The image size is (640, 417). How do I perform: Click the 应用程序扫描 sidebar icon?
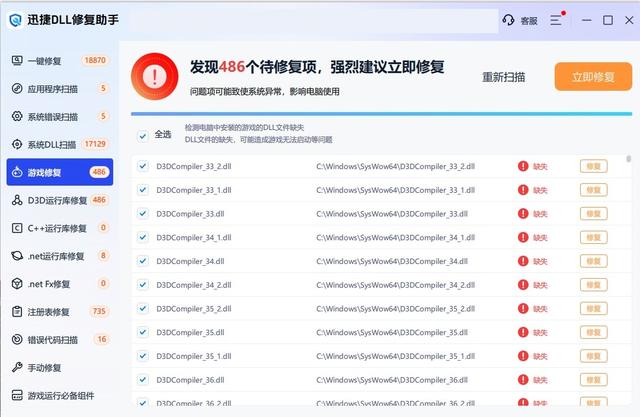tap(17, 89)
